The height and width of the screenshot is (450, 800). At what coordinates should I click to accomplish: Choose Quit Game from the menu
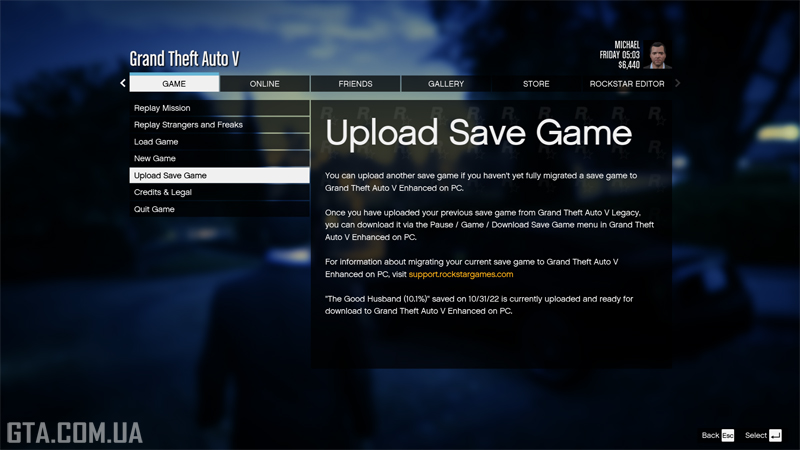pos(219,209)
